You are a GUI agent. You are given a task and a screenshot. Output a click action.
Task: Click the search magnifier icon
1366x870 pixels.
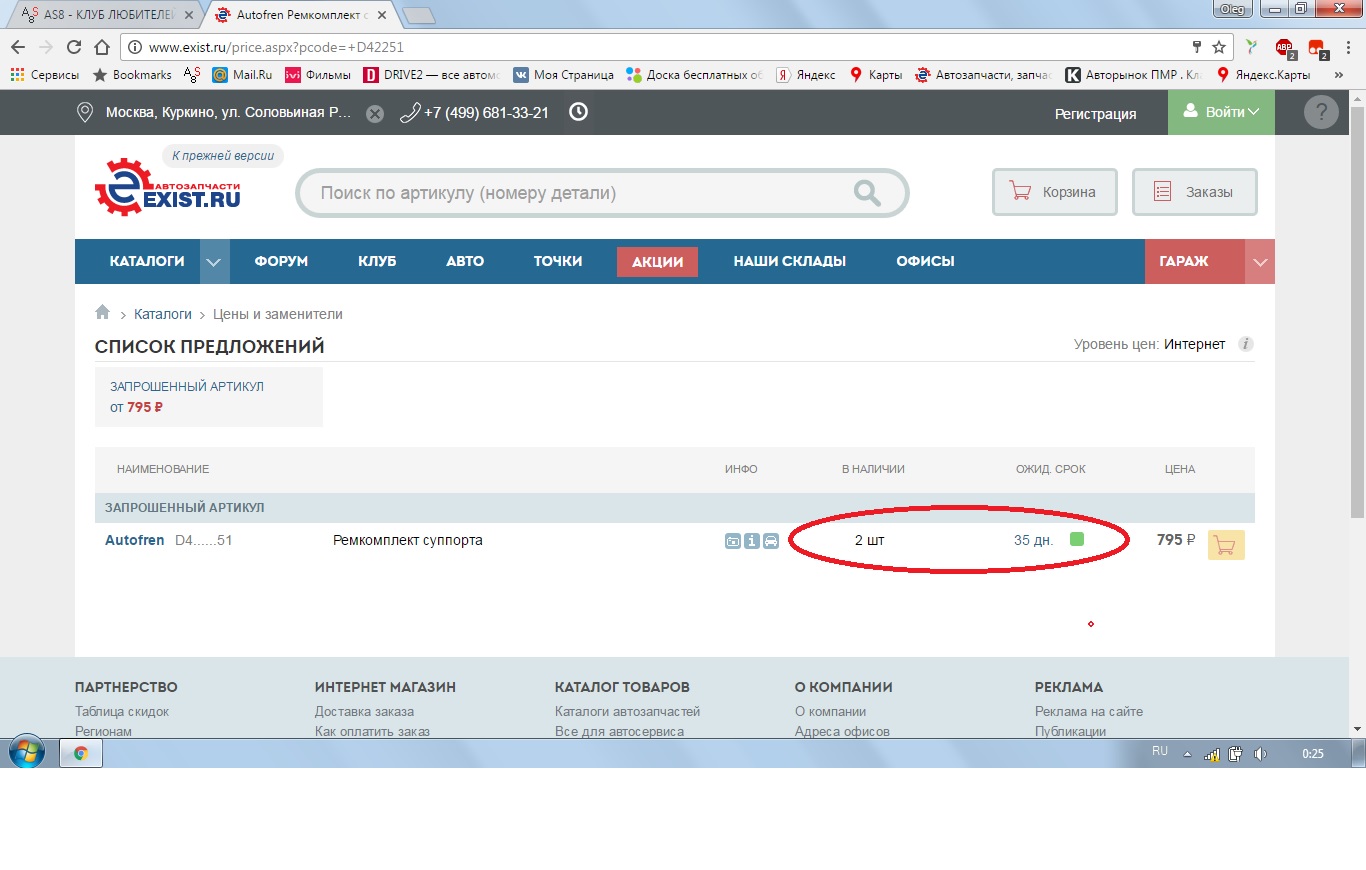click(x=866, y=193)
